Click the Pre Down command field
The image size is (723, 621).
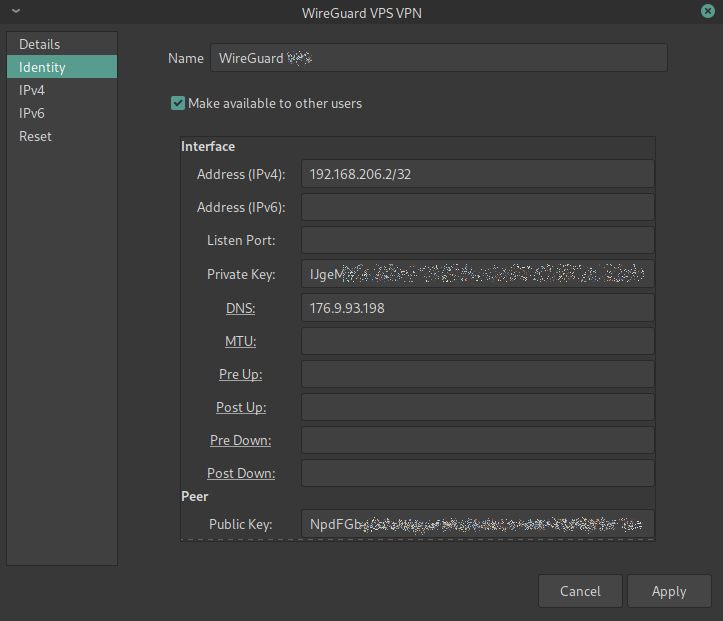[478, 440]
